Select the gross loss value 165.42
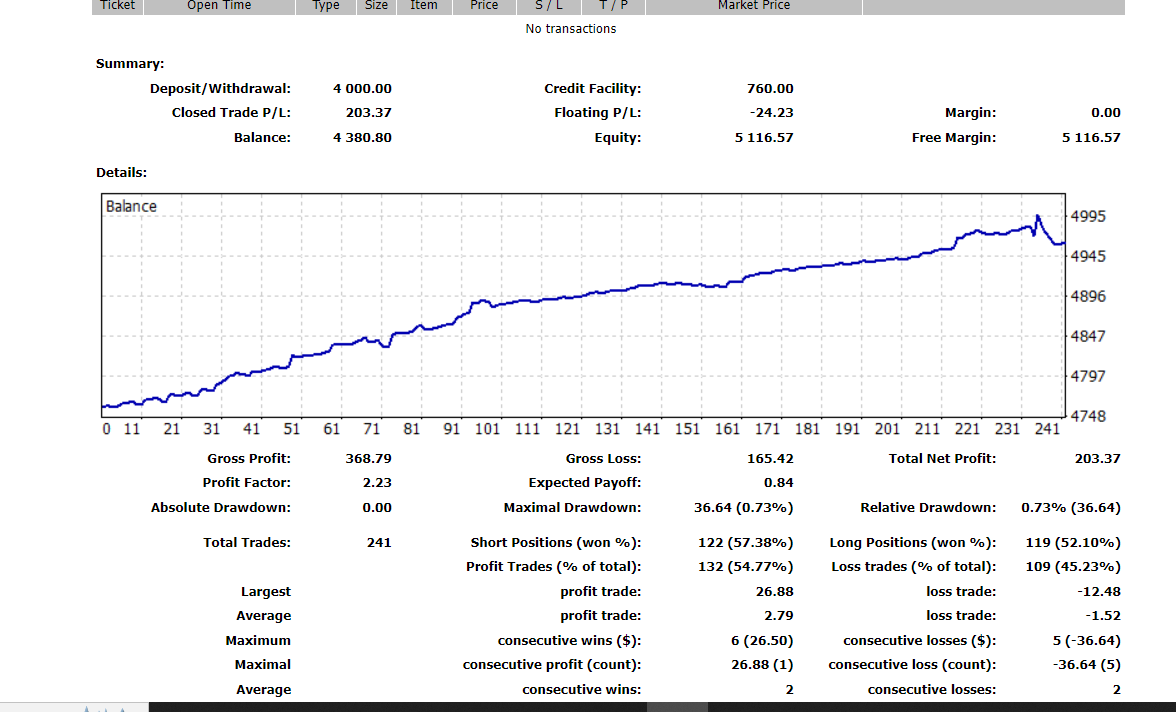The height and width of the screenshot is (712, 1176). (770, 458)
